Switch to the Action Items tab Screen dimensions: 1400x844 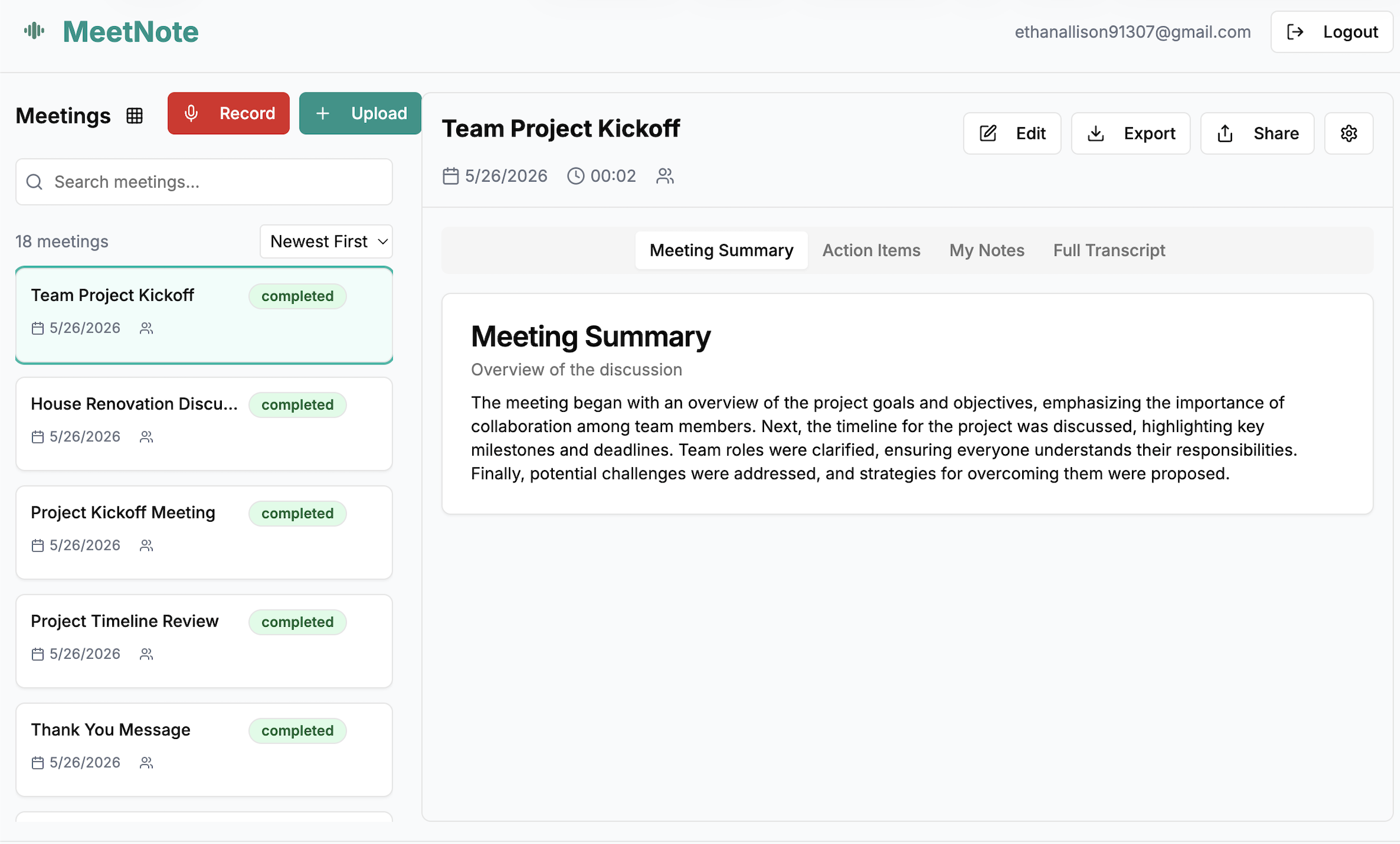pos(871,250)
